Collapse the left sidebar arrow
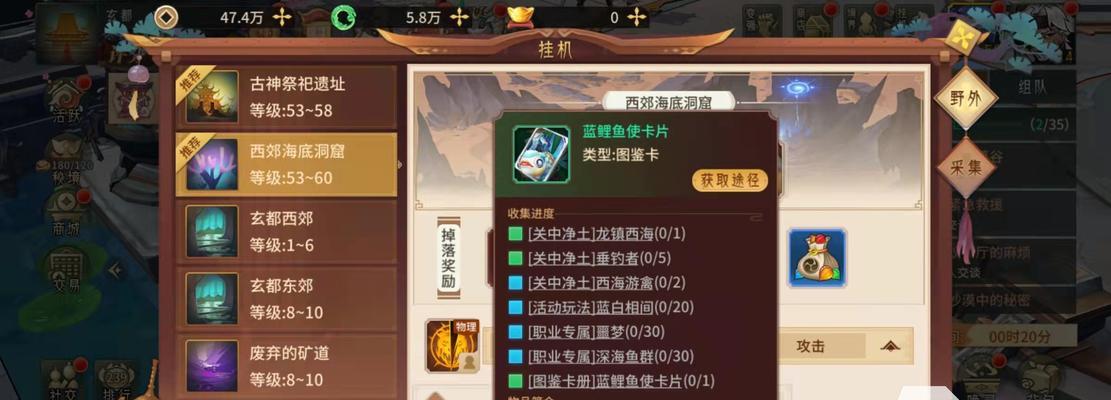The width and height of the screenshot is (1111, 400). tap(113, 270)
